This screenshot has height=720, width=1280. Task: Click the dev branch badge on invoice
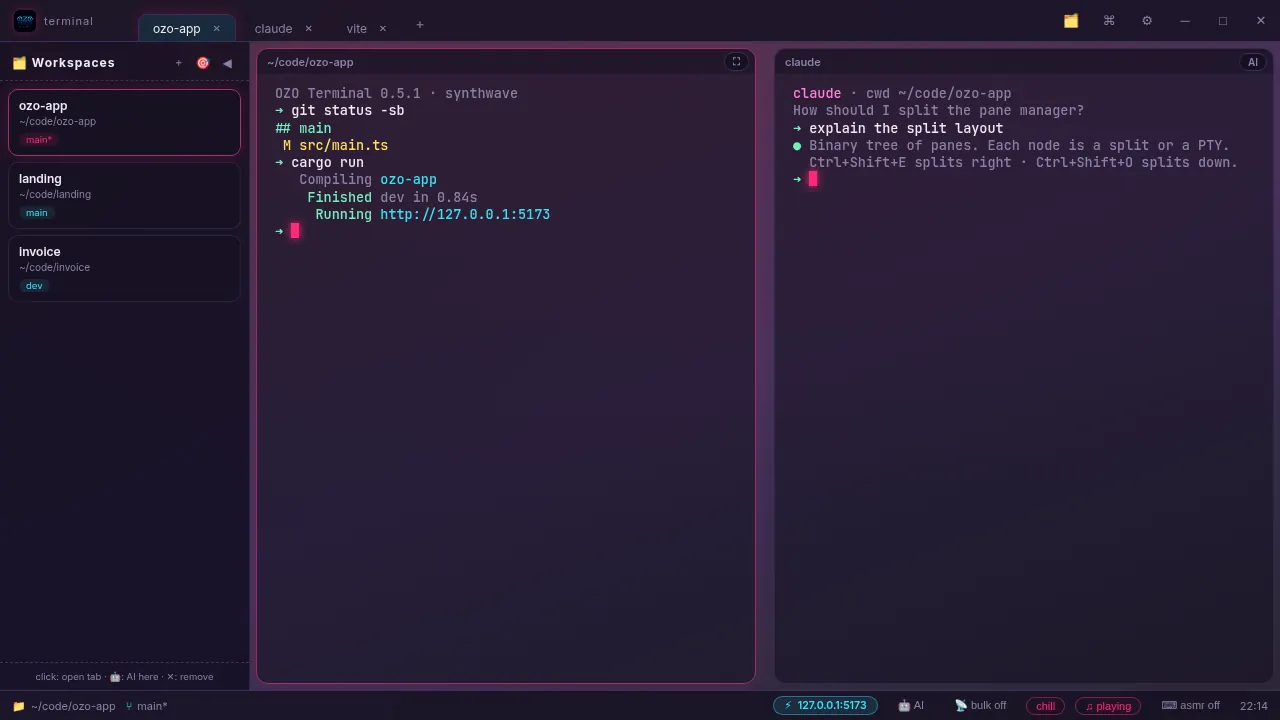(34, 286)
